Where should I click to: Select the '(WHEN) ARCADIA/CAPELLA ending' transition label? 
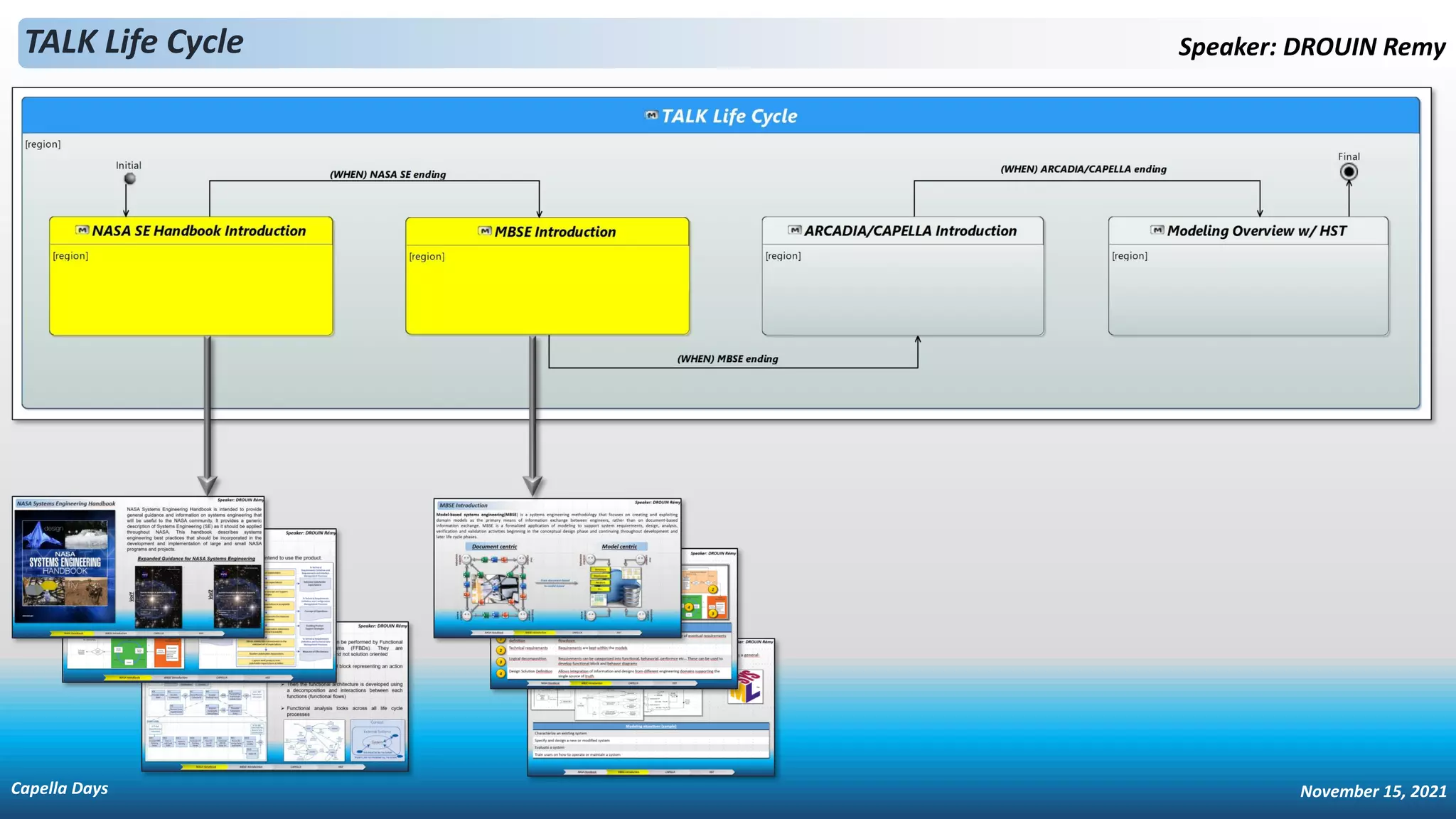1083,169
